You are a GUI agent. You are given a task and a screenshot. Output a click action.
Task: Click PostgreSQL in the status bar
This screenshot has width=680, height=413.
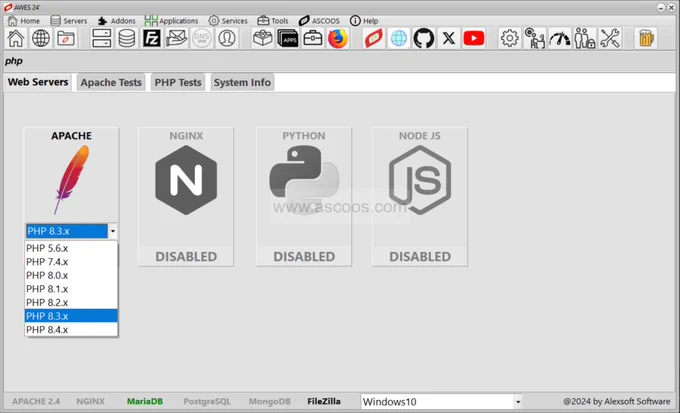coord(207,402)
